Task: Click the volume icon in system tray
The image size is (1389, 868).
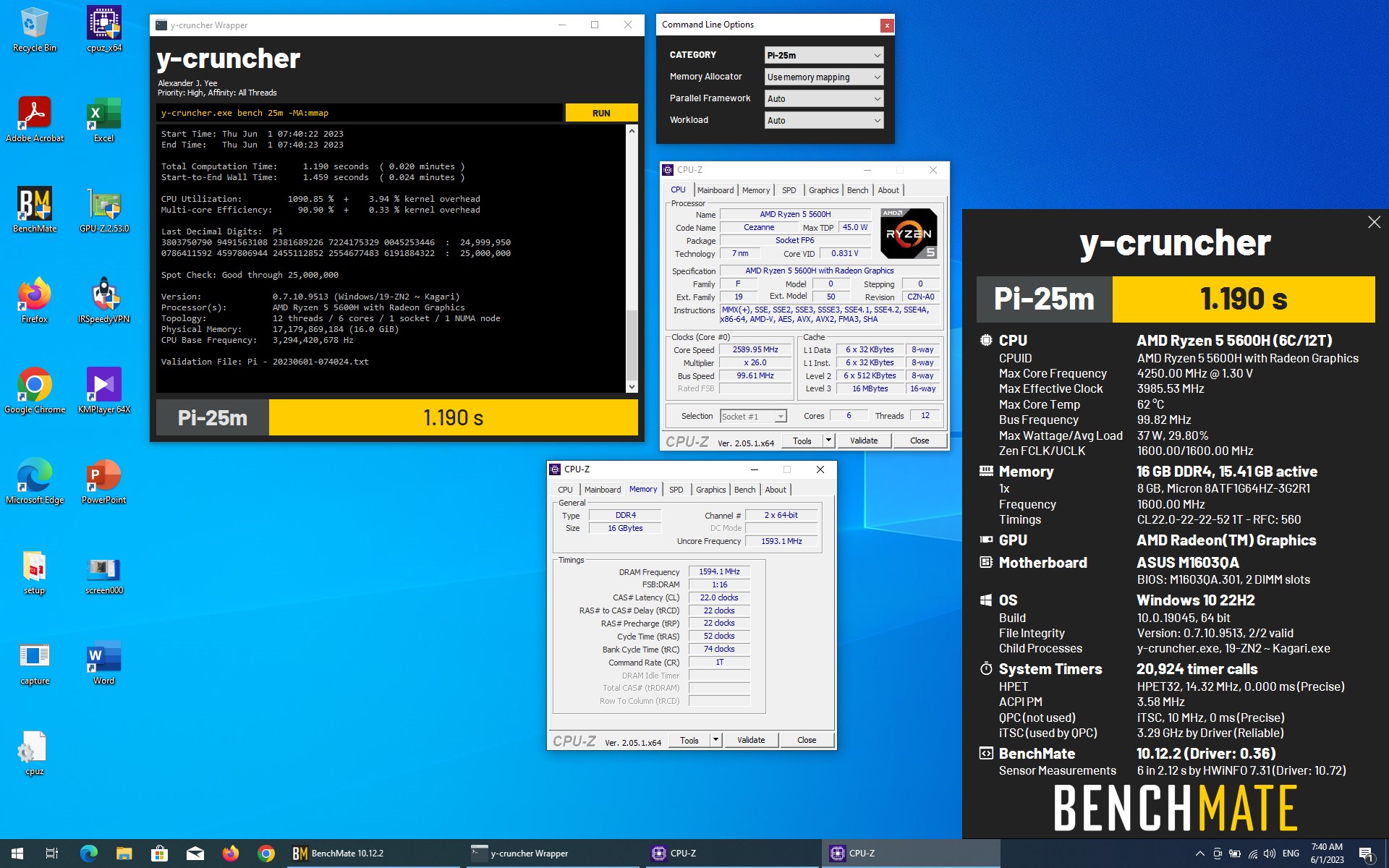Action: pos(1270,854)
